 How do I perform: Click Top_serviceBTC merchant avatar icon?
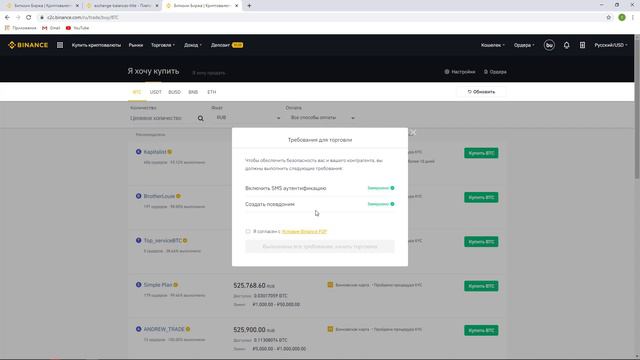tap(138, 241)
